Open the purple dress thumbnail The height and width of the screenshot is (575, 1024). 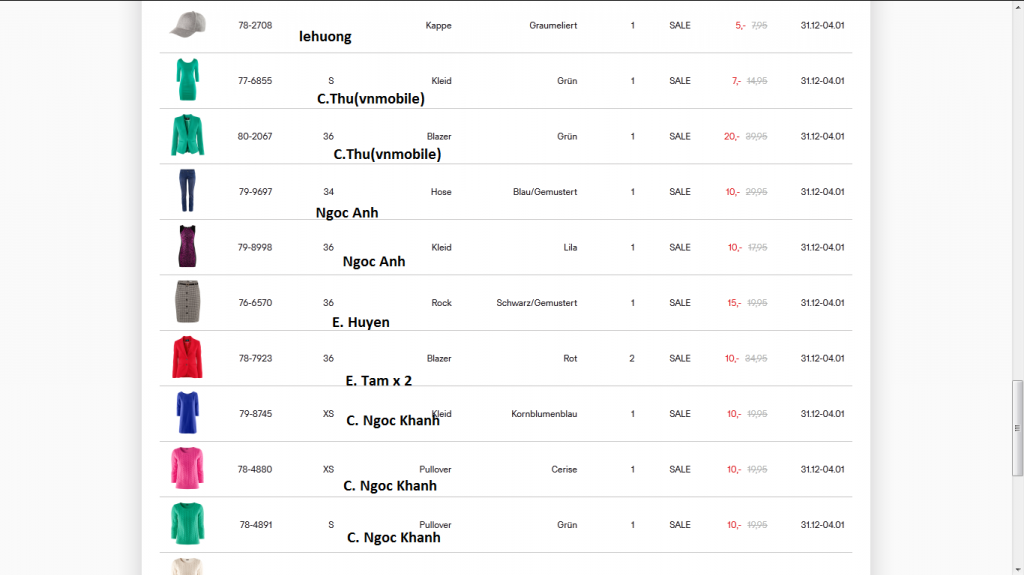tap(187, 246)
